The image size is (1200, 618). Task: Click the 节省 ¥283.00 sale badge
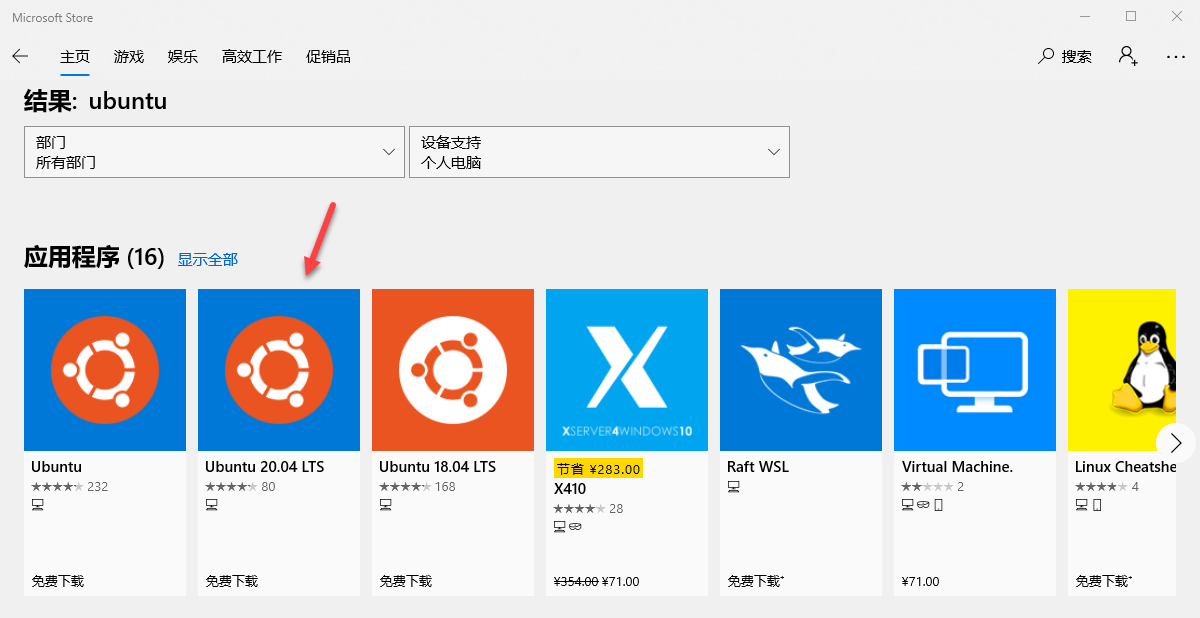click(598, 468)
